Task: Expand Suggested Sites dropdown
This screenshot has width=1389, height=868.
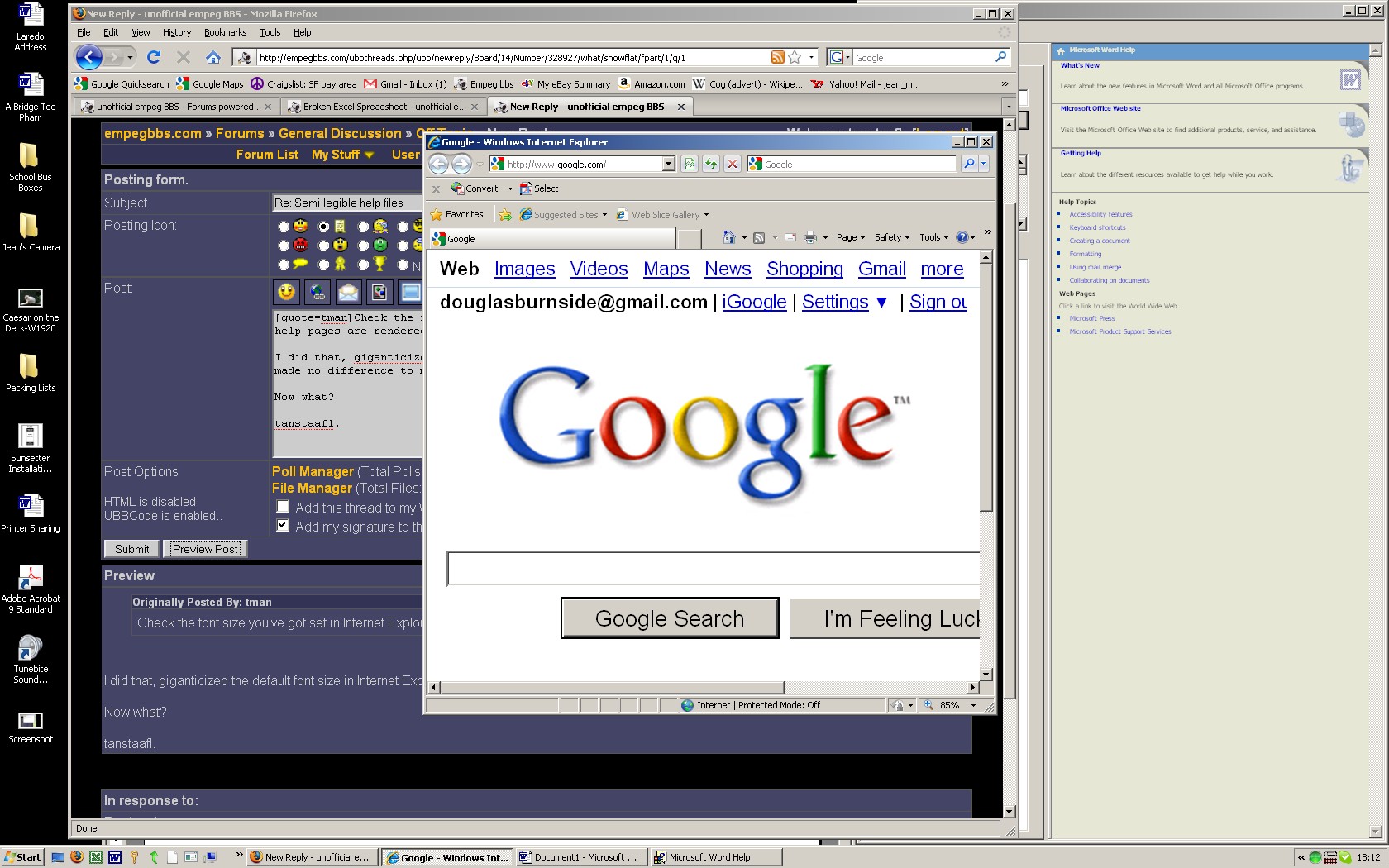Action: tap(604, 215)
